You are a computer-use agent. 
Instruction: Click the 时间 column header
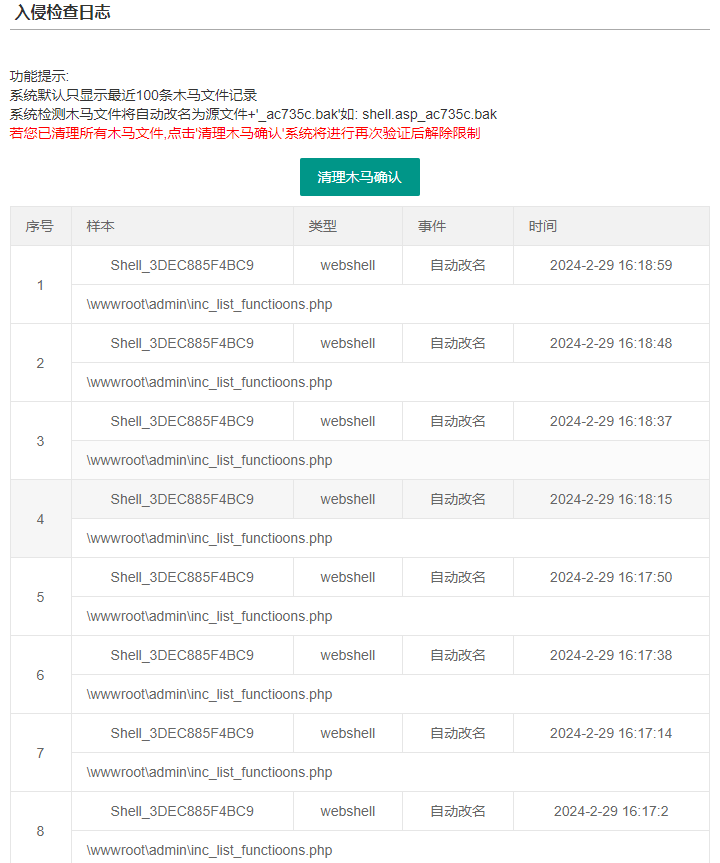coord(543,227)
